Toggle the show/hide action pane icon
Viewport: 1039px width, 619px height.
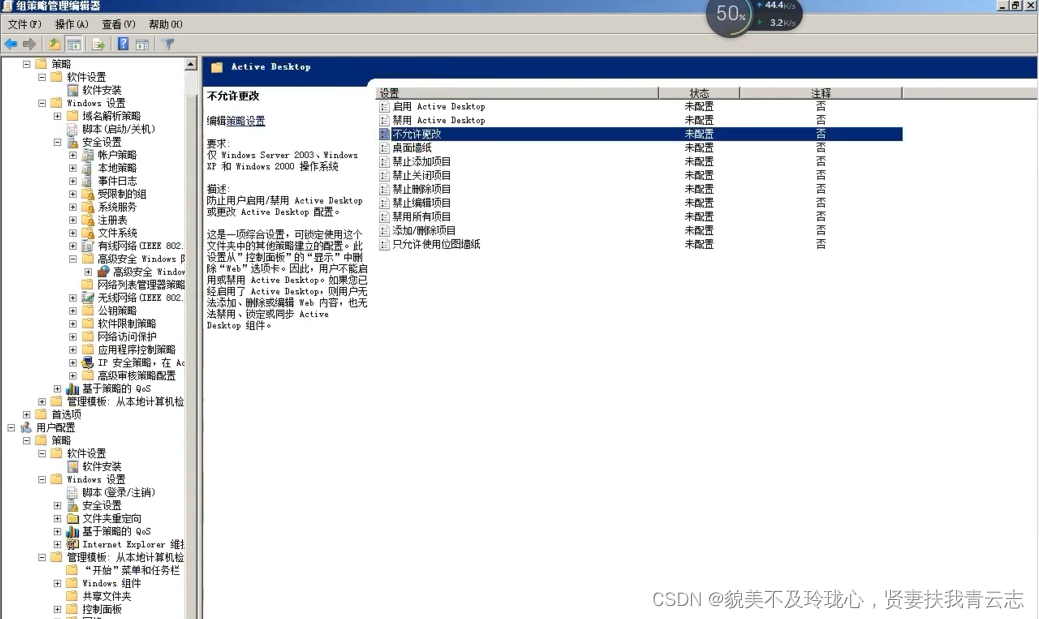pos(142,44)
